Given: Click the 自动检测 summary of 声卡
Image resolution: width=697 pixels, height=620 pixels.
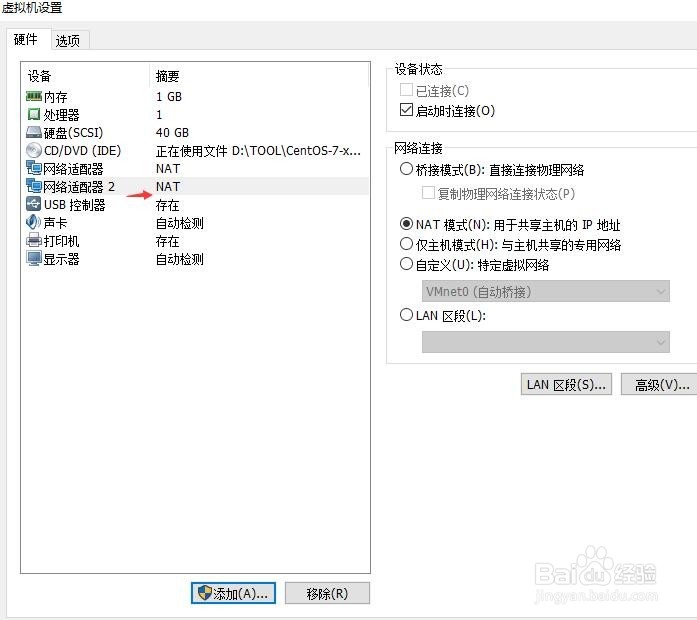Looking at the screenshot, I should [180, 223].
